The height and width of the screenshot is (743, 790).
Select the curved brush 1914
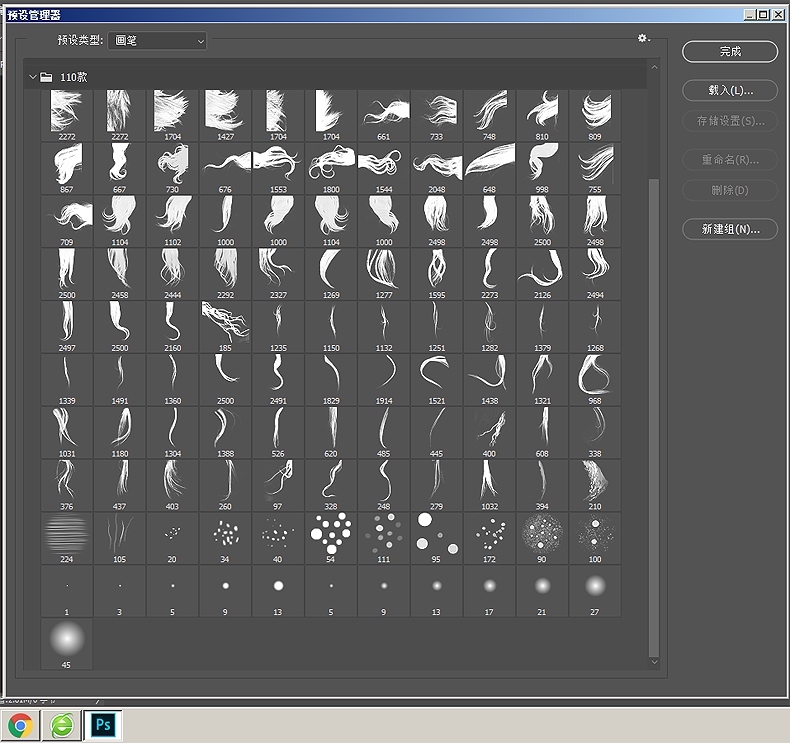(383, 380)
